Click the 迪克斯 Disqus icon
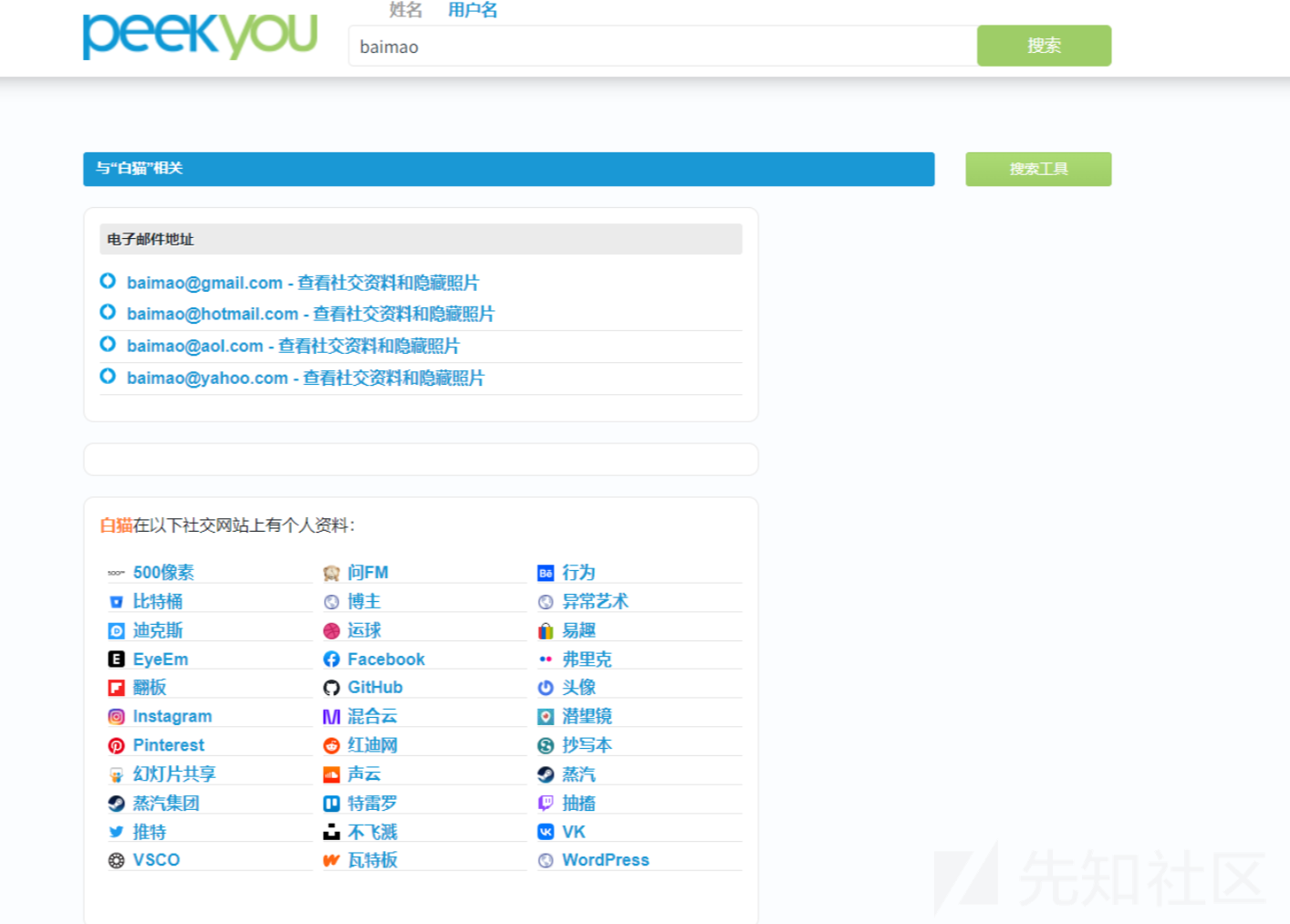The height and width of the screenshot is (924, 1290). (116, 630)
